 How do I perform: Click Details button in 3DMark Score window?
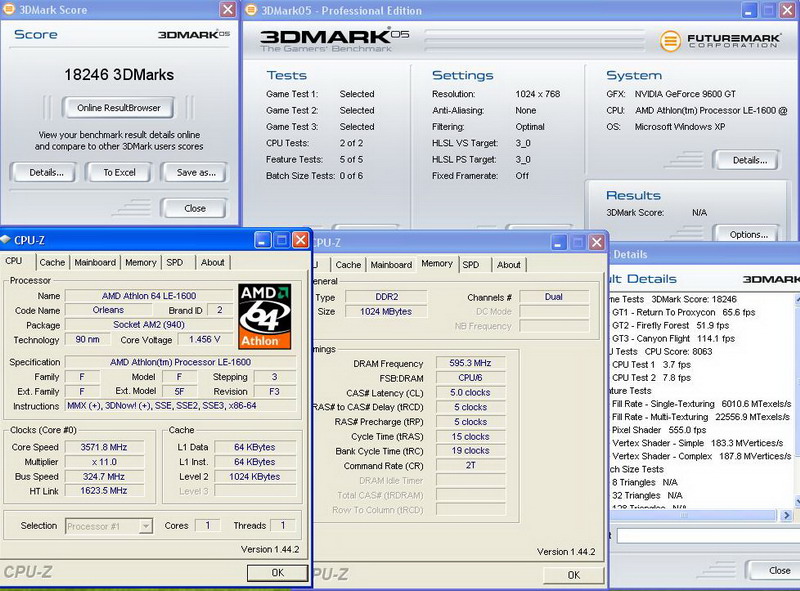pyautogui.click(x=46, y=173)
